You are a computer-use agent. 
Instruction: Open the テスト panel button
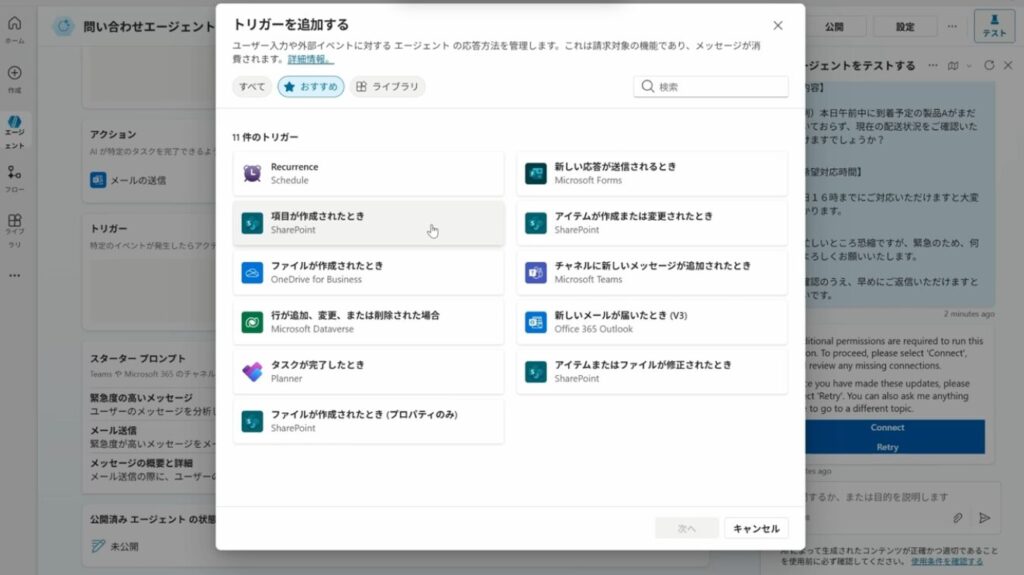pyautogui.click(x=994, y=25)
